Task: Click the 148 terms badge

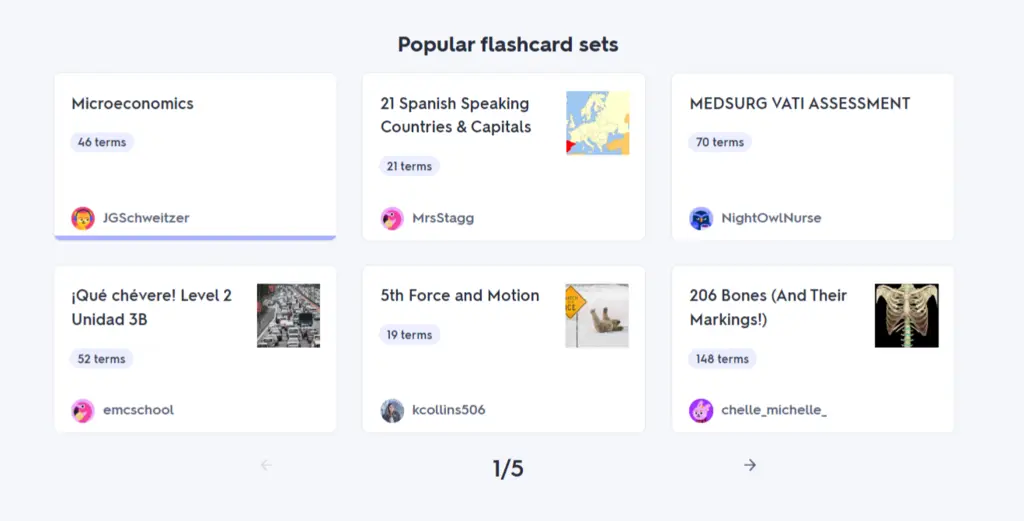Action: click(x=722, y=359)
